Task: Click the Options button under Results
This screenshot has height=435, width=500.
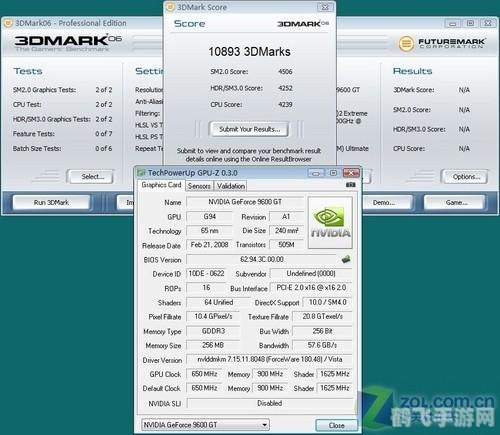Action: (464, 177)
